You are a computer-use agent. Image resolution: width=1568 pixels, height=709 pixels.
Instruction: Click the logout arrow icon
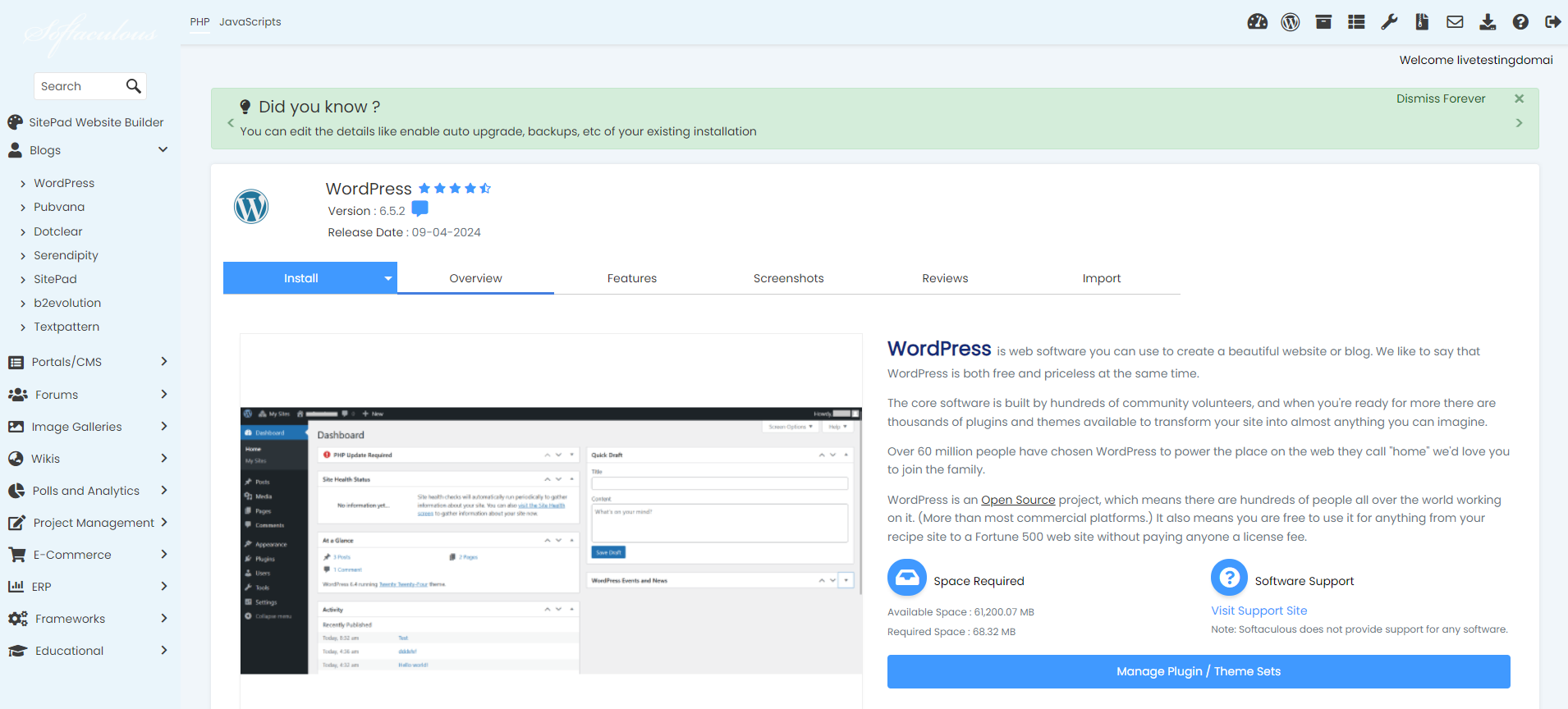pos(1552,22)
